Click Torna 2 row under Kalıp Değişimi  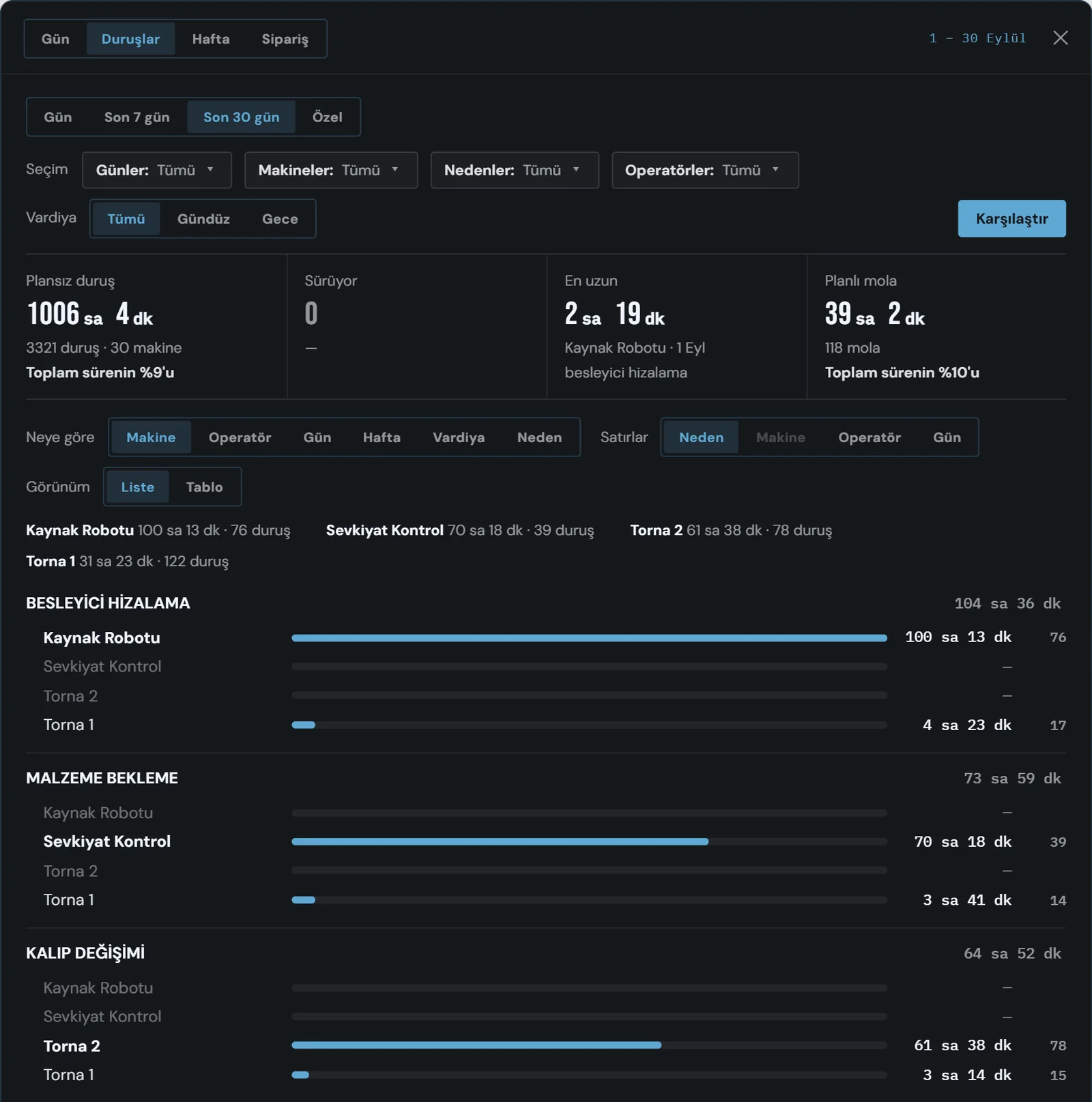[546, 1045]
